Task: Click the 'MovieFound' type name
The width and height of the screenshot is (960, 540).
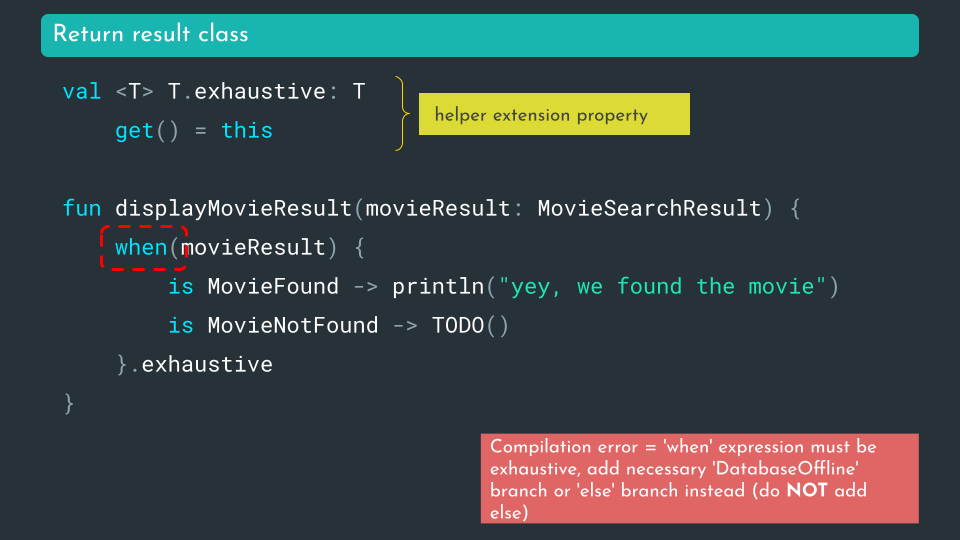Action: pyautogui.click(x=273, y=287)
